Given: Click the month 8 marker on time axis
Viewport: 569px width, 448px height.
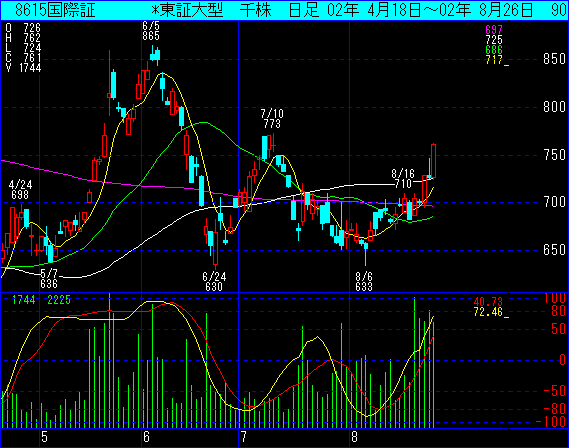Looking at the screenshot, I should tap(354, 437).
